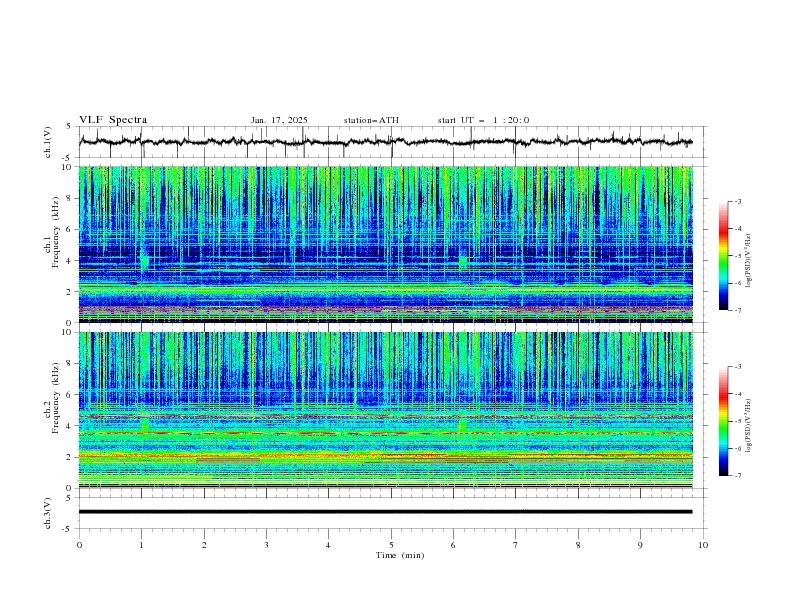Click the 'start UT = 1:20:0' label
The height and width of the screenshot is (612, 792).
point(483,120)
